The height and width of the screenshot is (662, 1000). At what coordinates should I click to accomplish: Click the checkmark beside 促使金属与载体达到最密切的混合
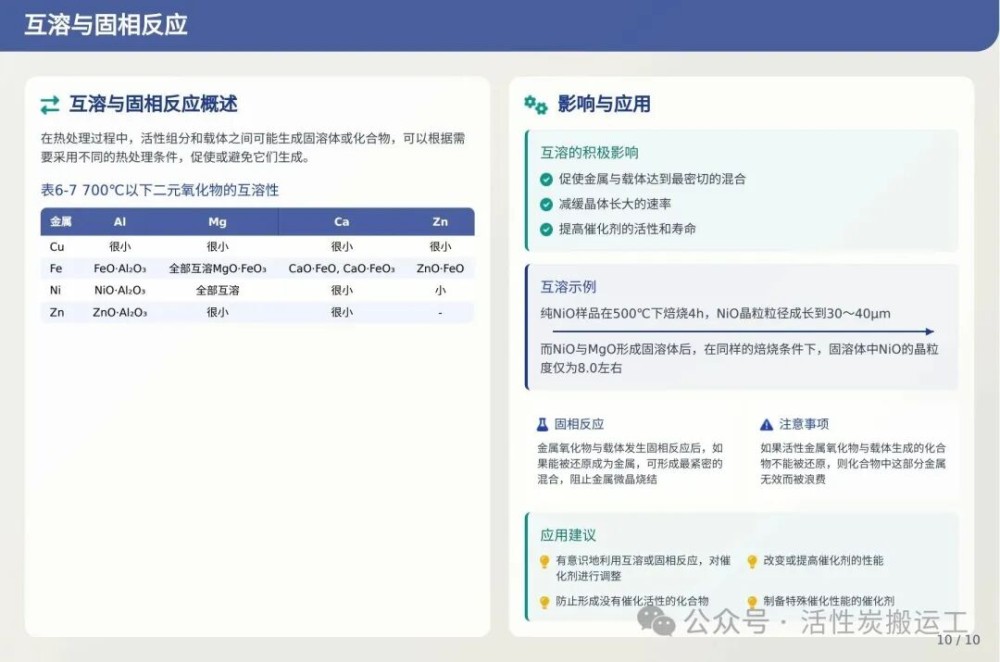point(546,179)
